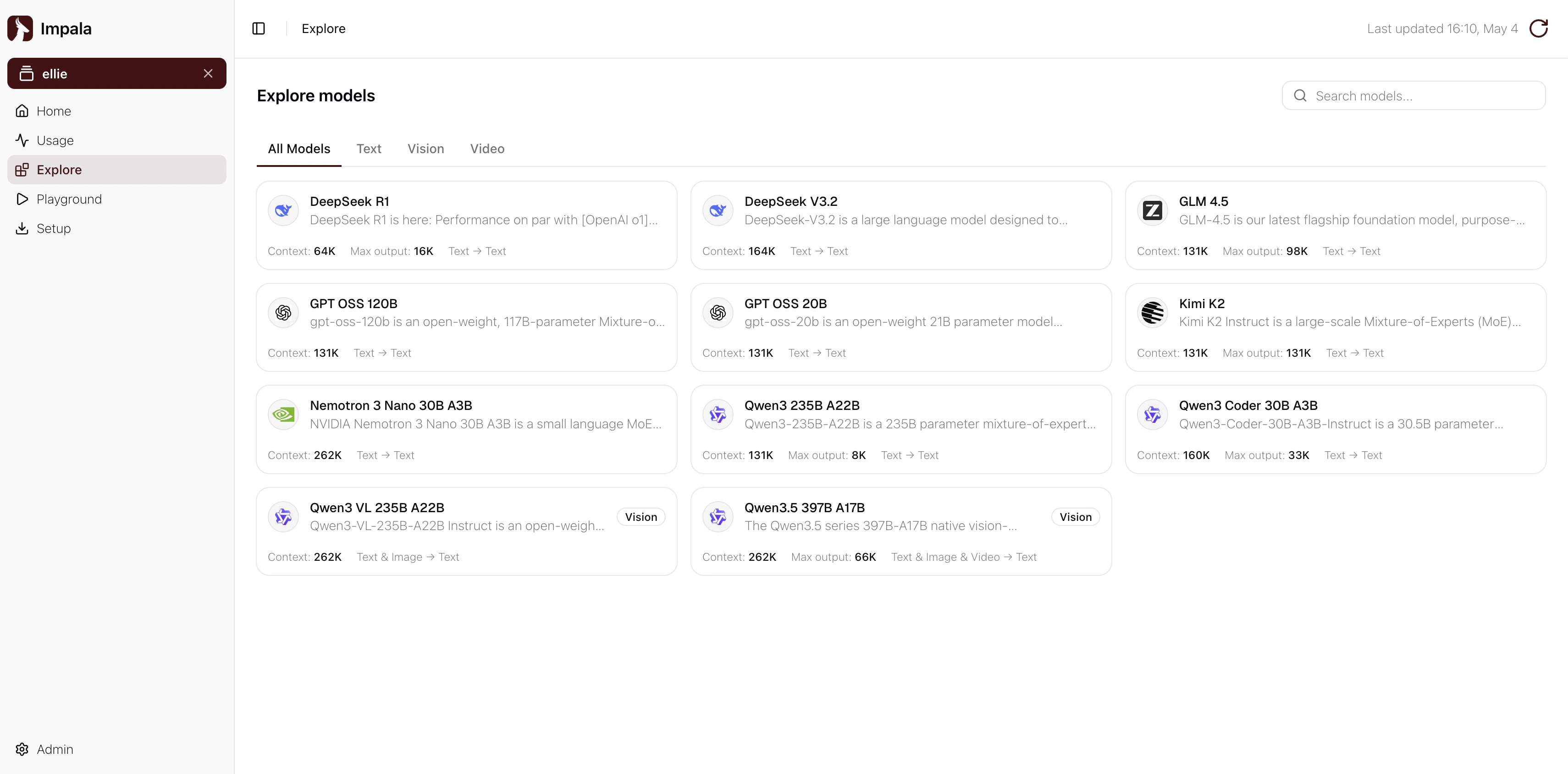Click 'Text & Image & Video → Text' label
The width and height of the screenshot is (1568, 774).
point(964,557)
